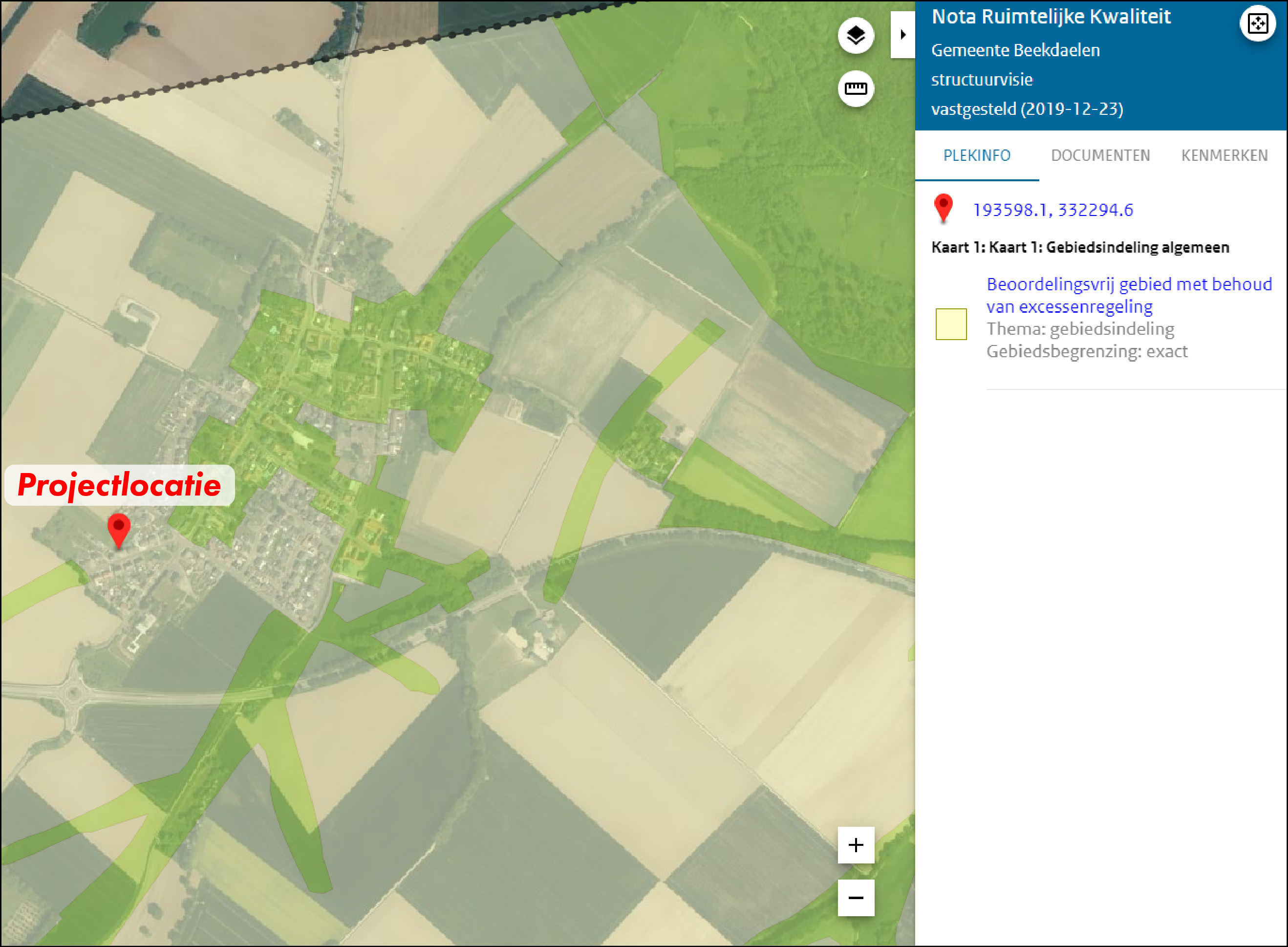Click the zoom-to-extent icon in header
The width and height of the screenshot is (1288, 947).
tap(1257, 23)
